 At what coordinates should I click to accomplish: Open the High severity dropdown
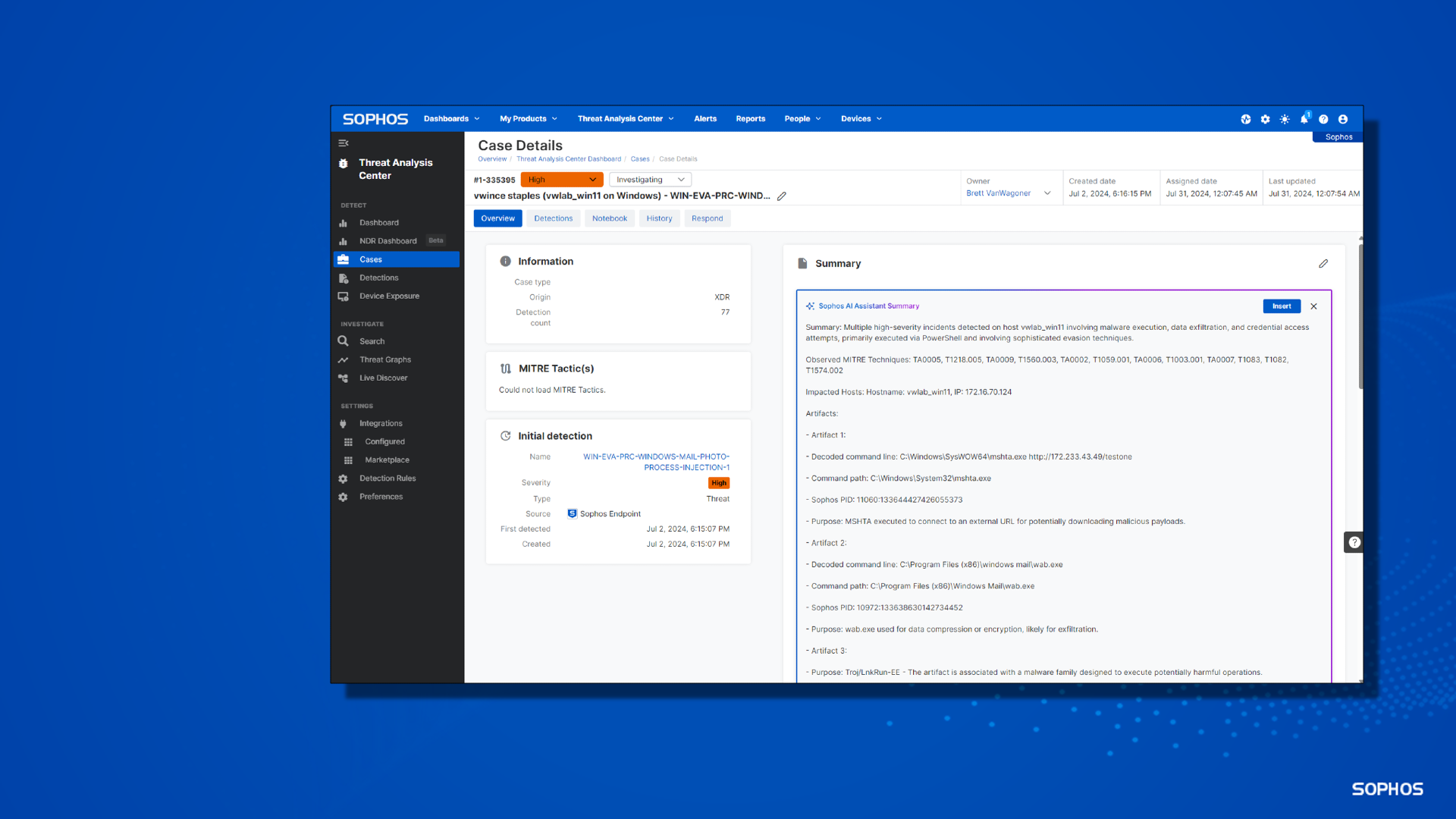tap(561, 179)
